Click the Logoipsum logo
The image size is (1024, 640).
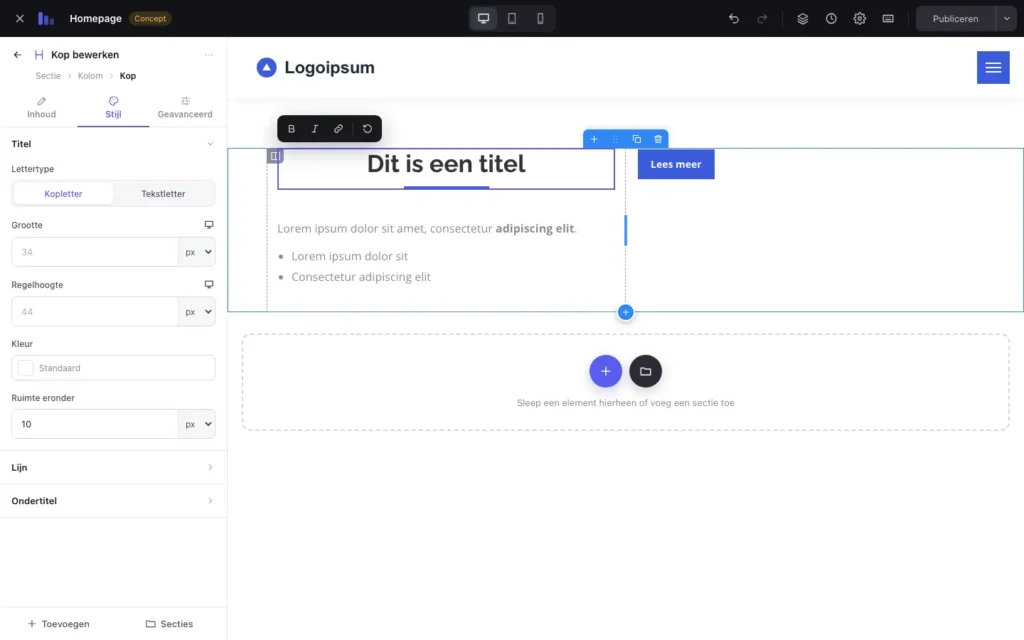pyautogui.click(x=315, y=68)
